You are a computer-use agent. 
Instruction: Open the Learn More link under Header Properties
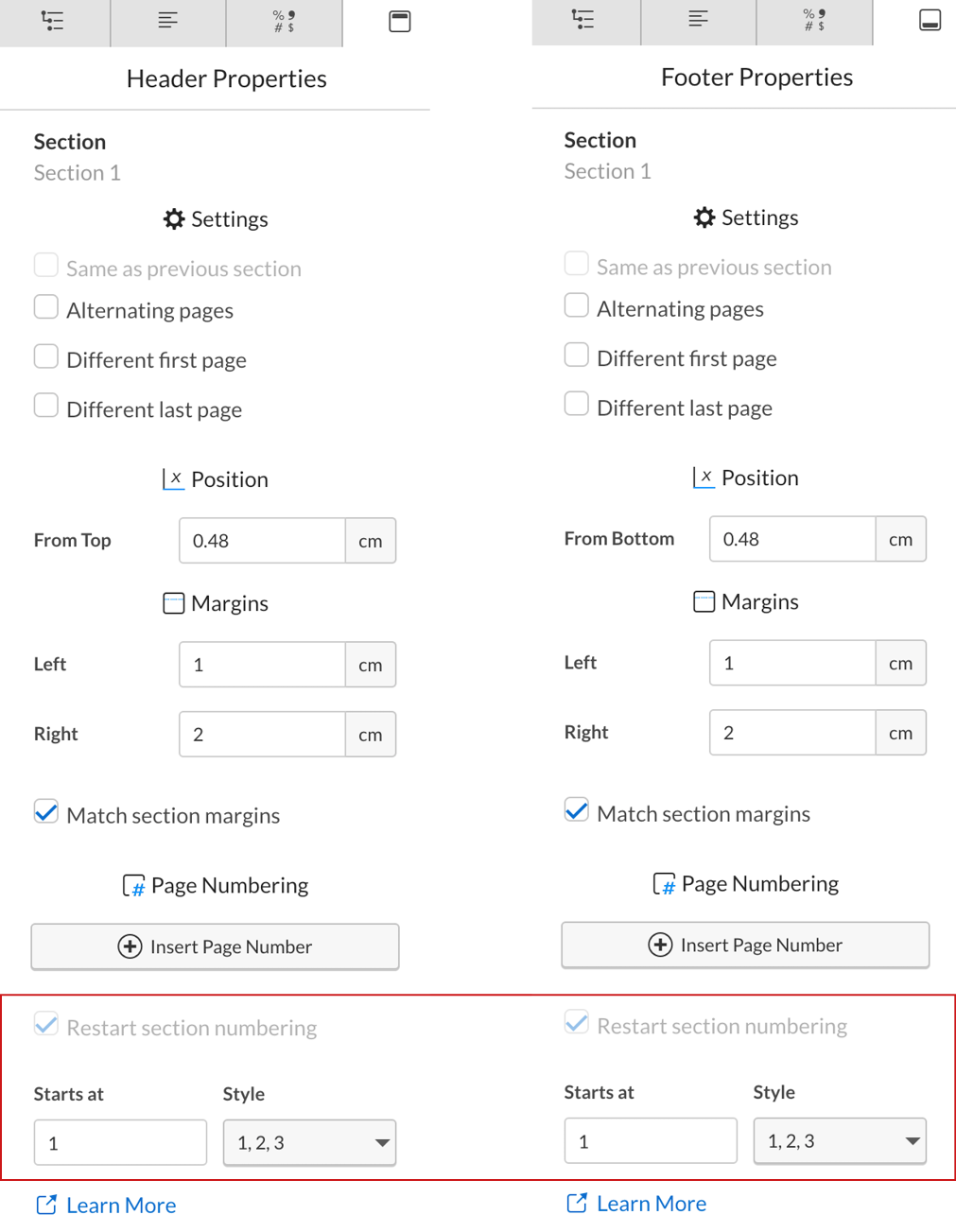105,1205
